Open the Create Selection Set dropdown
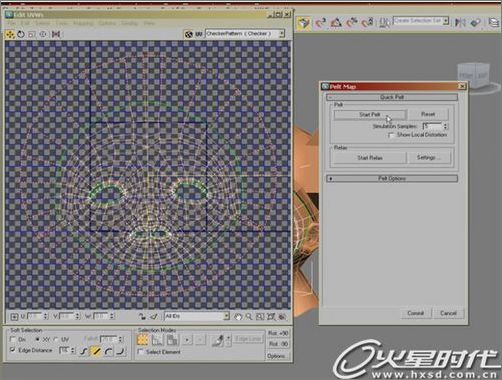This screenshot has height=380, width=502. click(421, 21)
